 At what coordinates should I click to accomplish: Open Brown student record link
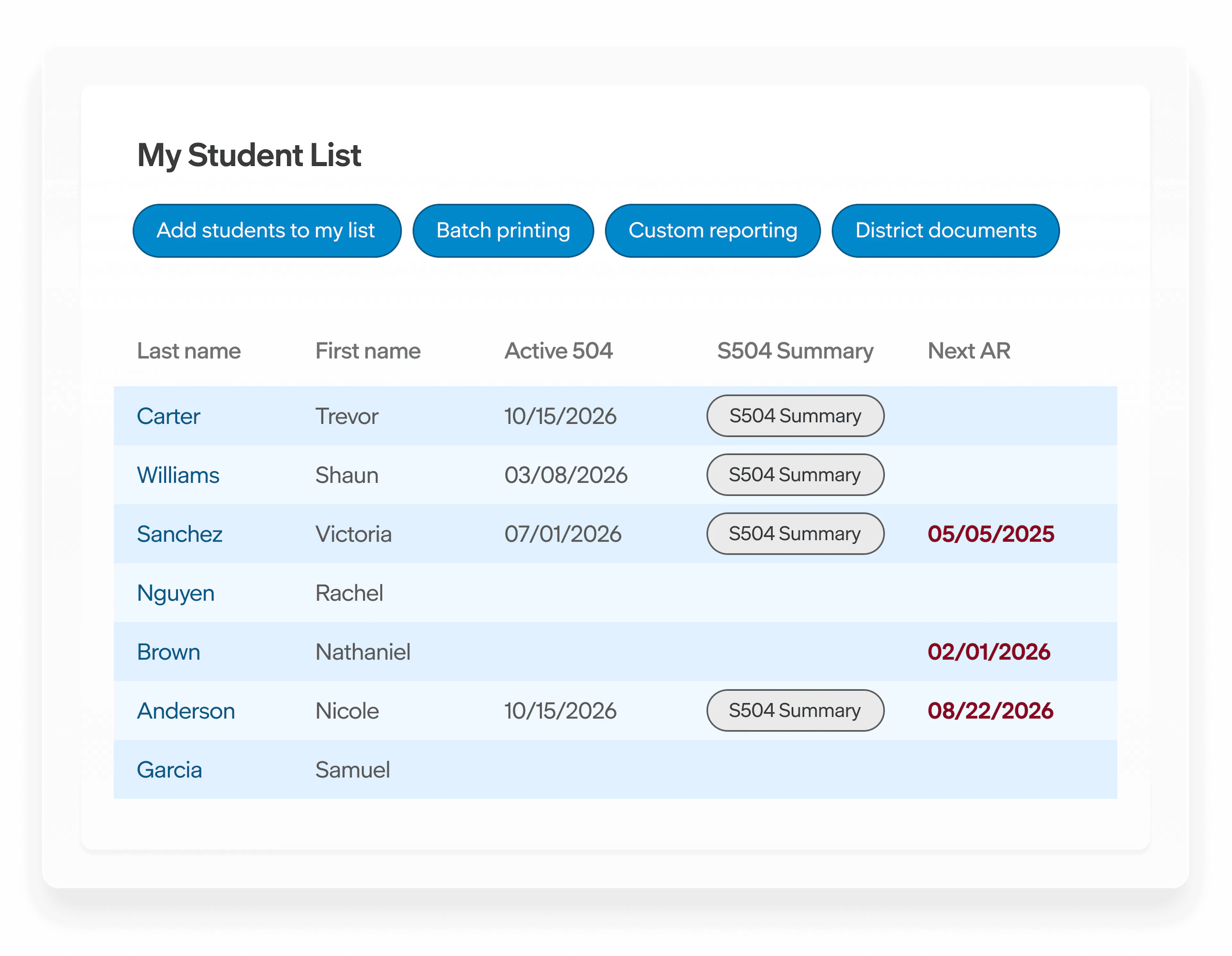168,652
